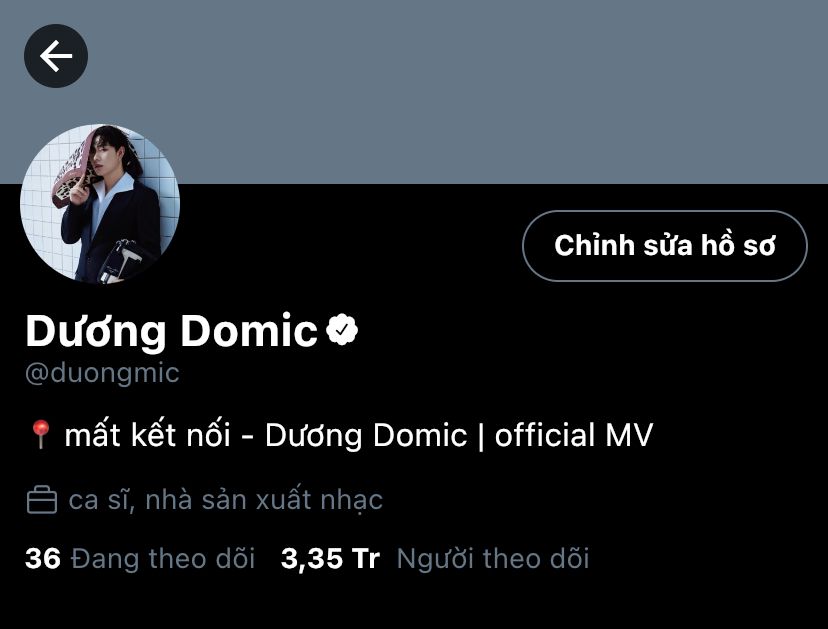
Task: Click the @duongmic username handle
Action: 102,373
